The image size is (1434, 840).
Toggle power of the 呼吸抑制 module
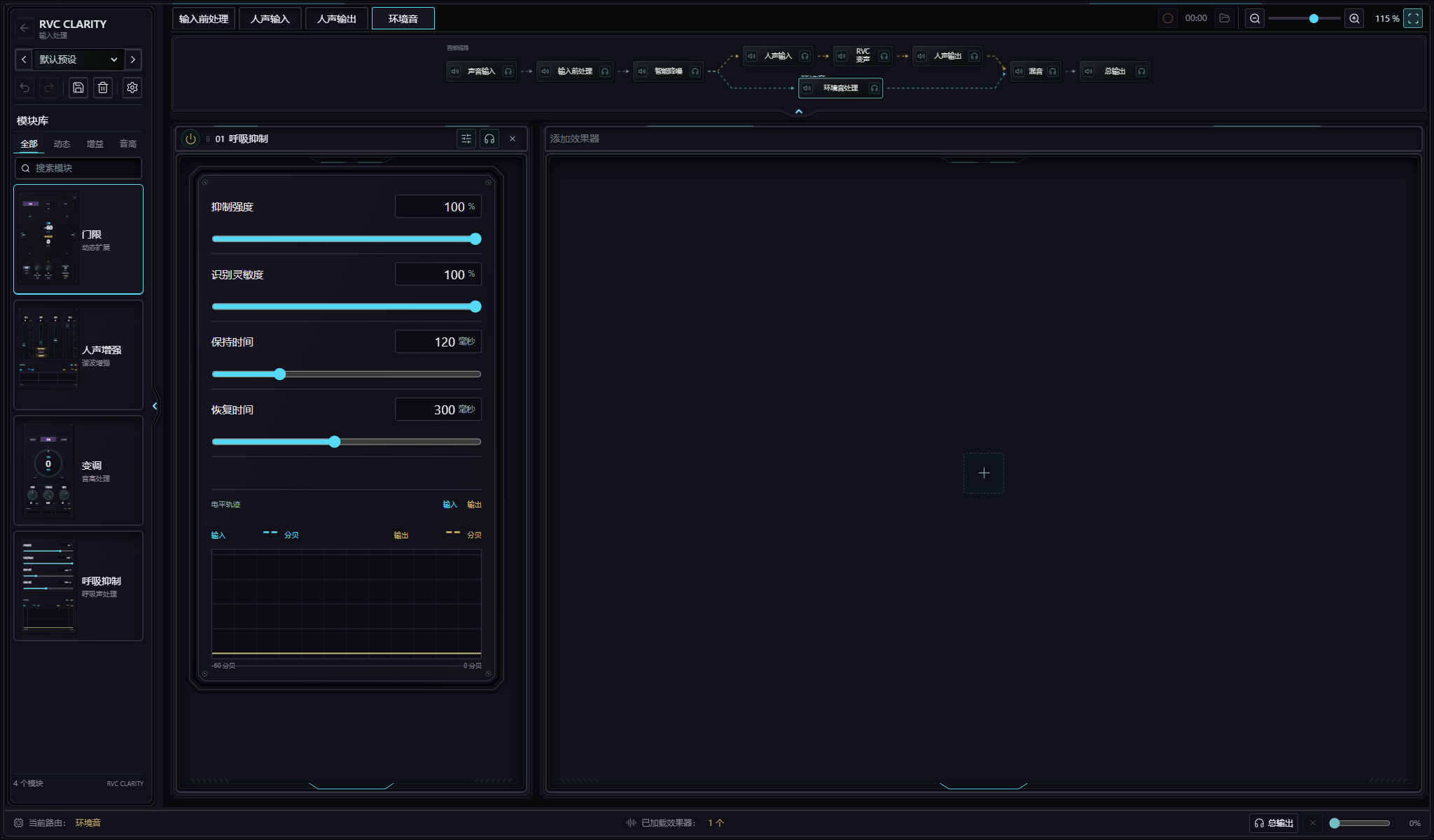click(x=190, y=139)
